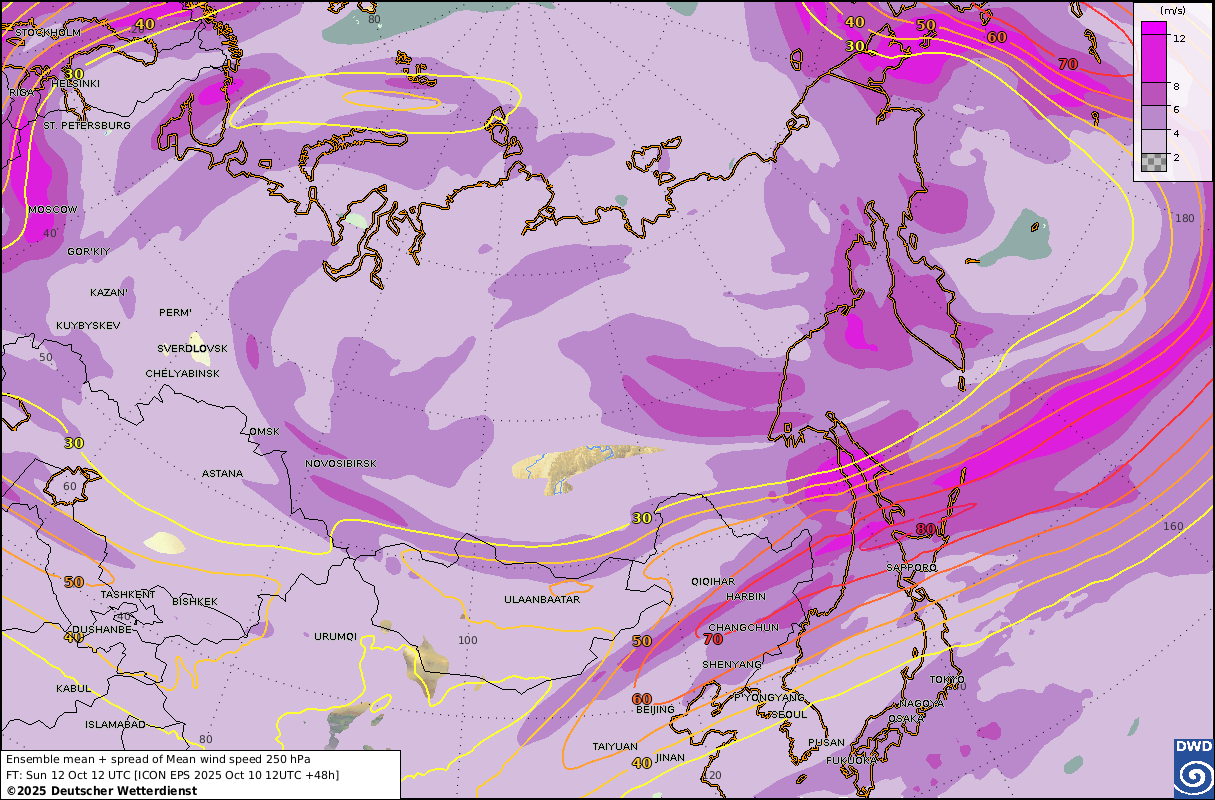
Task: Click the forecast time line starting with FT
Action: coord(172,774)
